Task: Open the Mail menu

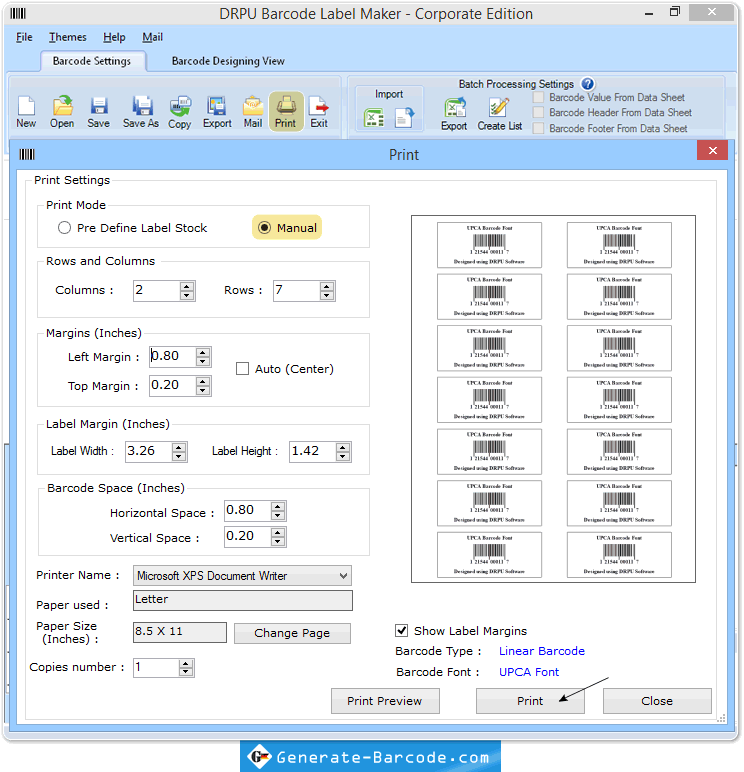Action: point(153,37)
